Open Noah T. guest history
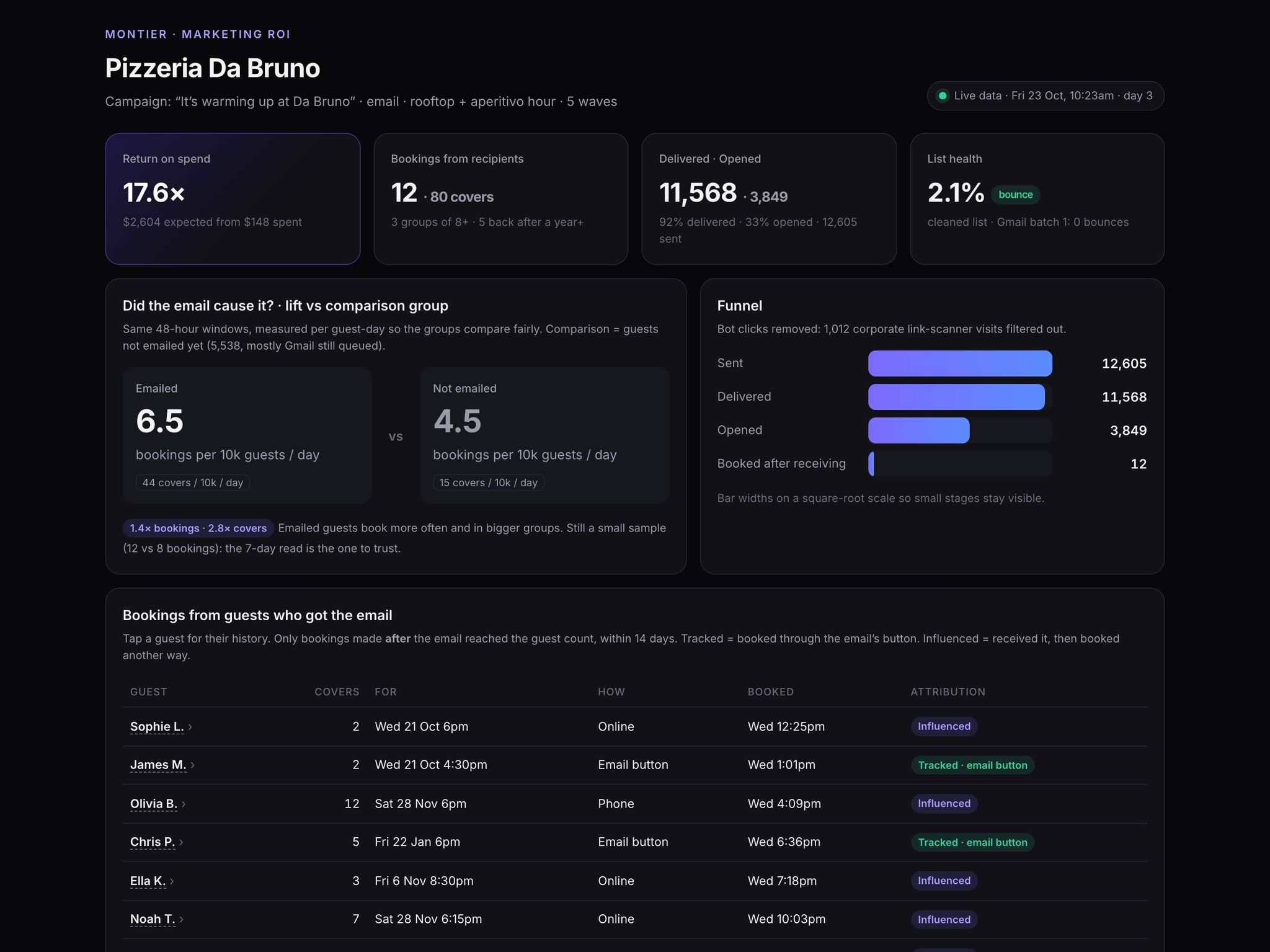Screen dimensions: 1270x952 click(x=153, y=919)
